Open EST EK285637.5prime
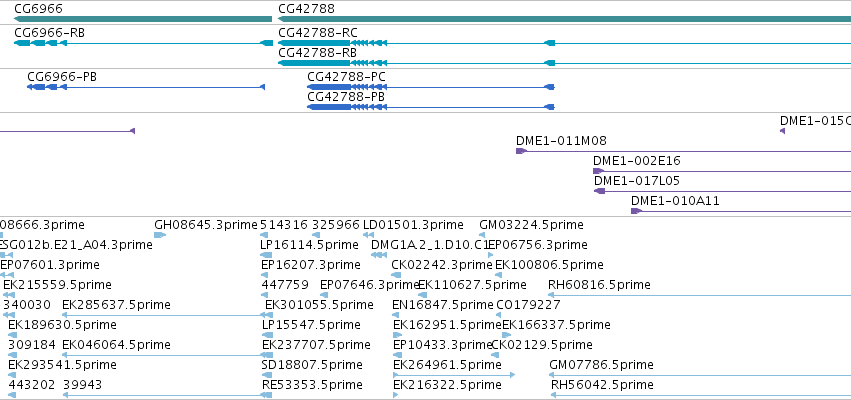 pos(116,306)
